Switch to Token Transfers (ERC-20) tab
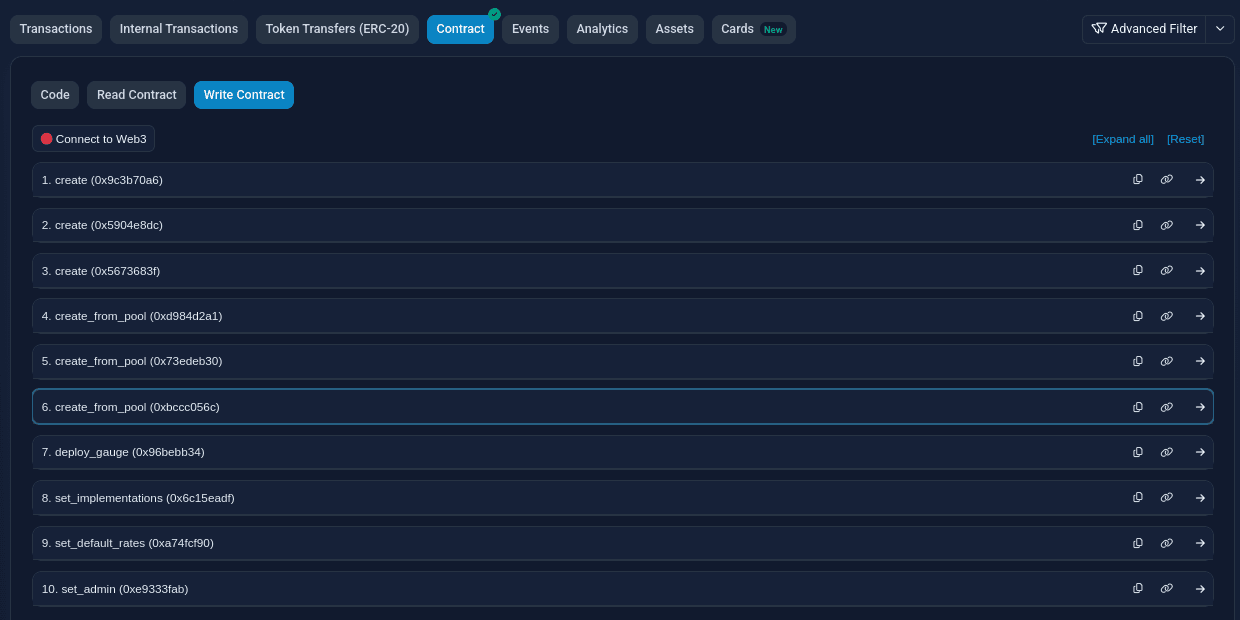The width and height of the screenshot is (1240, 620). click(337, 29)
